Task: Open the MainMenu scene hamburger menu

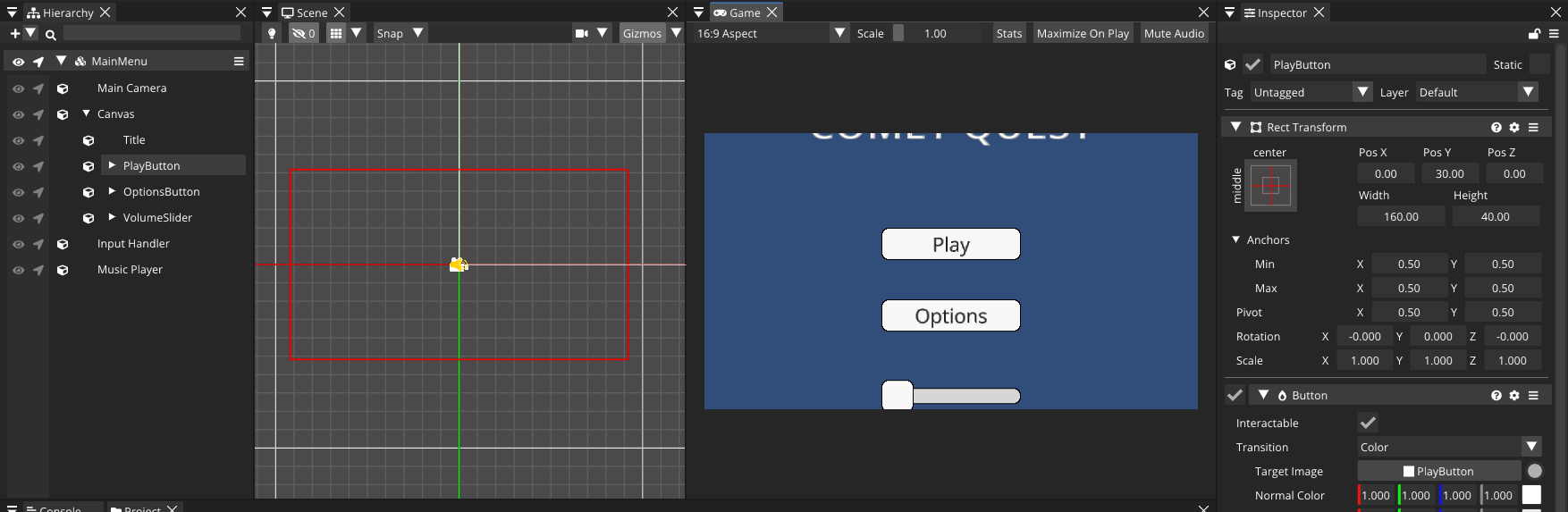Action: coord(239,61)
